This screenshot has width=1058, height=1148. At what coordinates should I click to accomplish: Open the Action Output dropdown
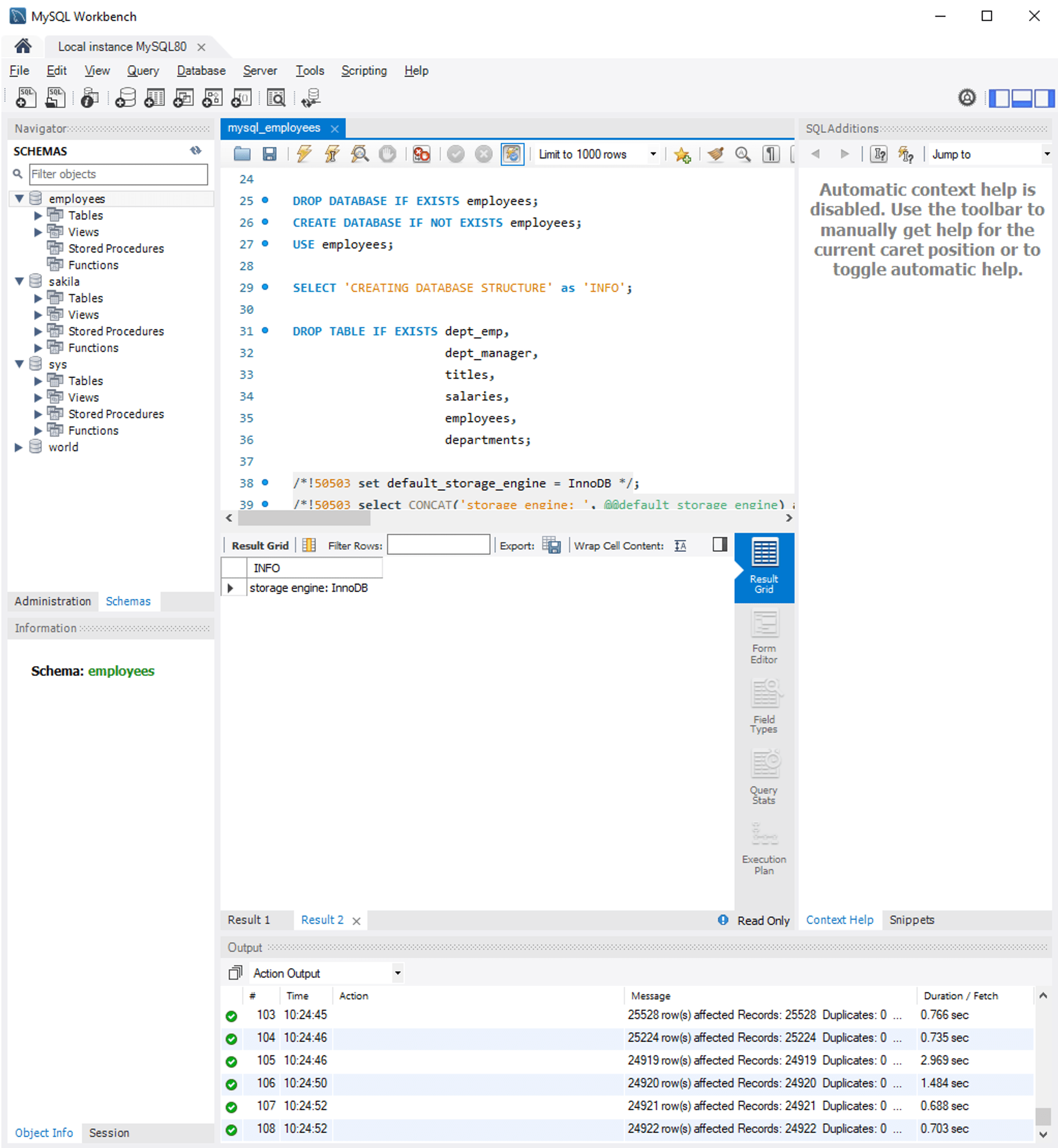pos(397,973)
